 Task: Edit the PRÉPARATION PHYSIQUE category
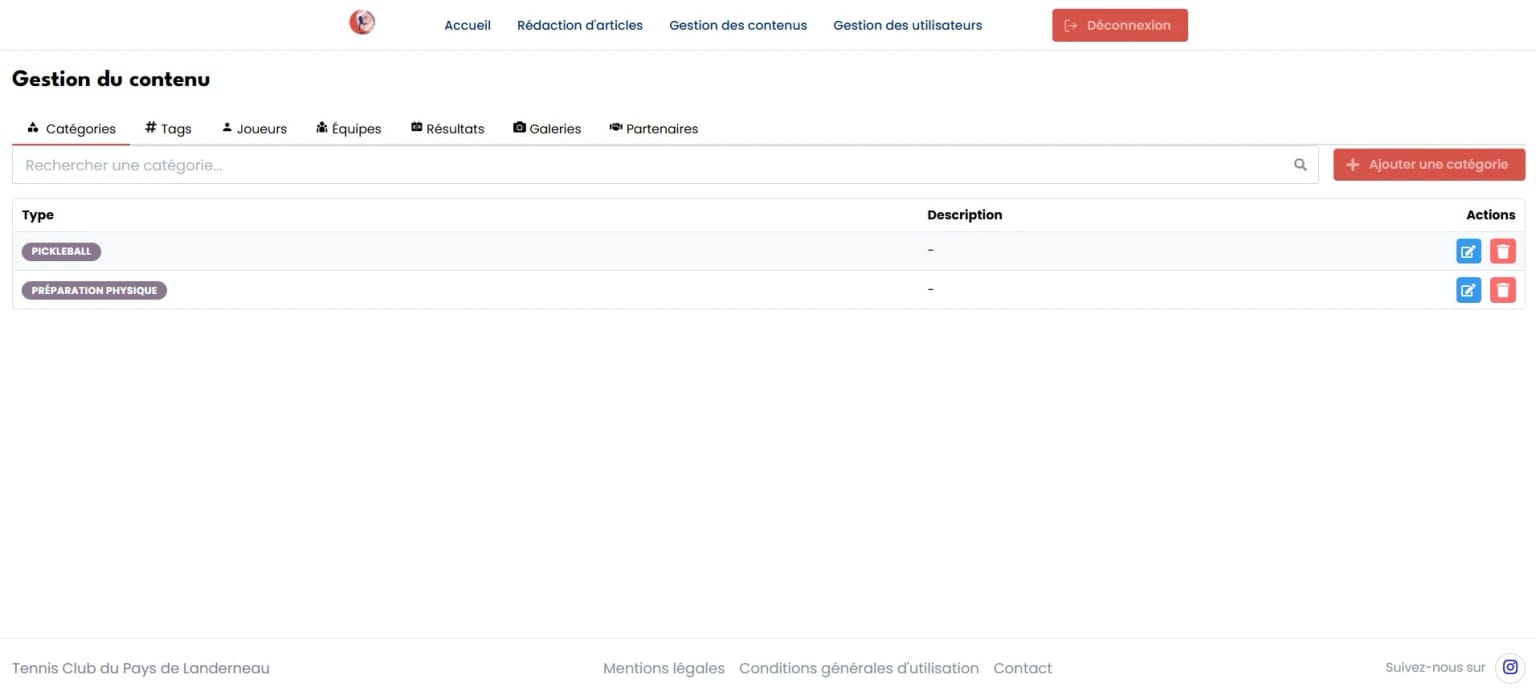tap(1467, 290)
